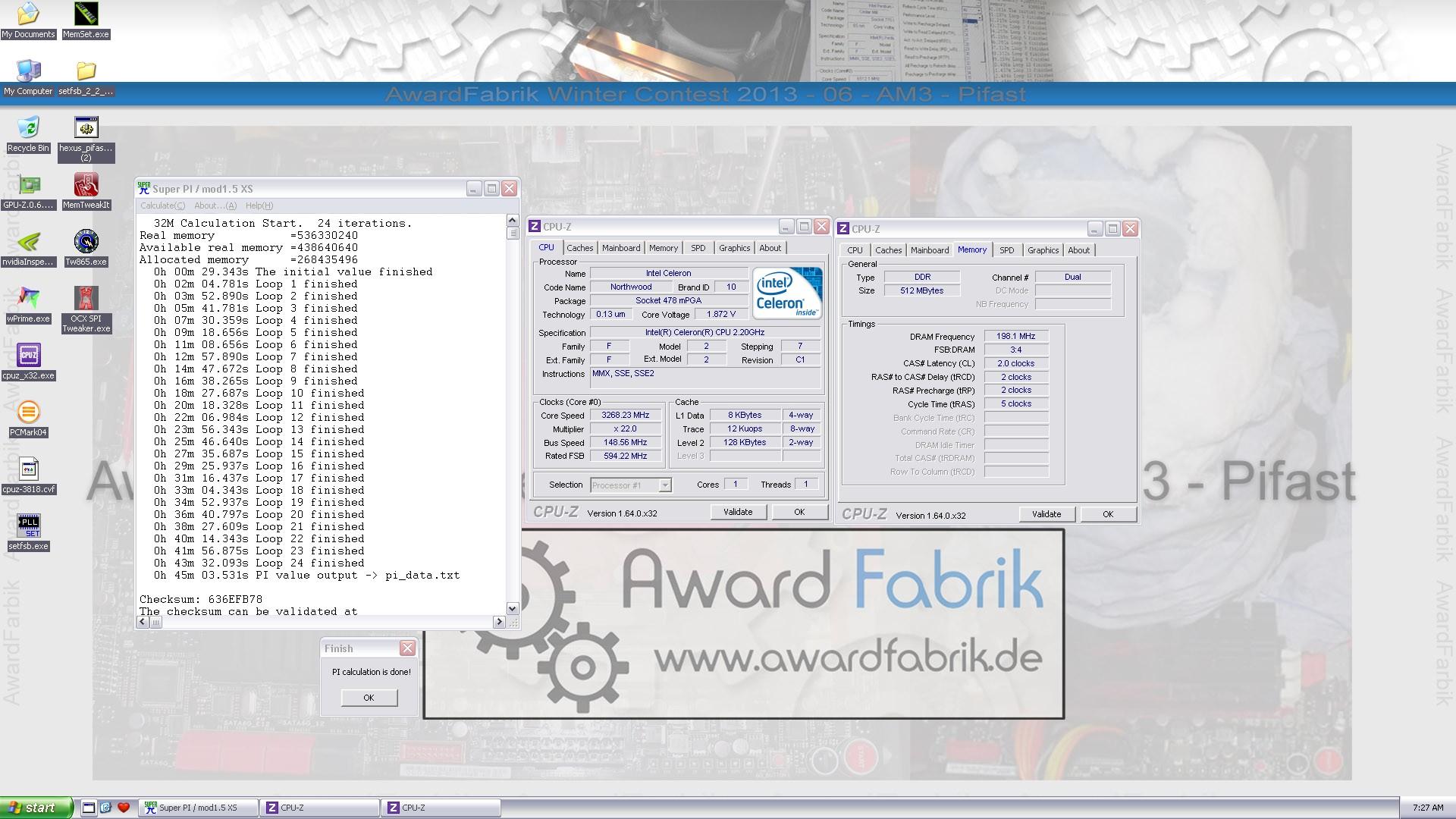Screen dimensions: 1456x819
Task: Launch OCX SPI Tweaker.exe icon
Action: tap(86, 309)
